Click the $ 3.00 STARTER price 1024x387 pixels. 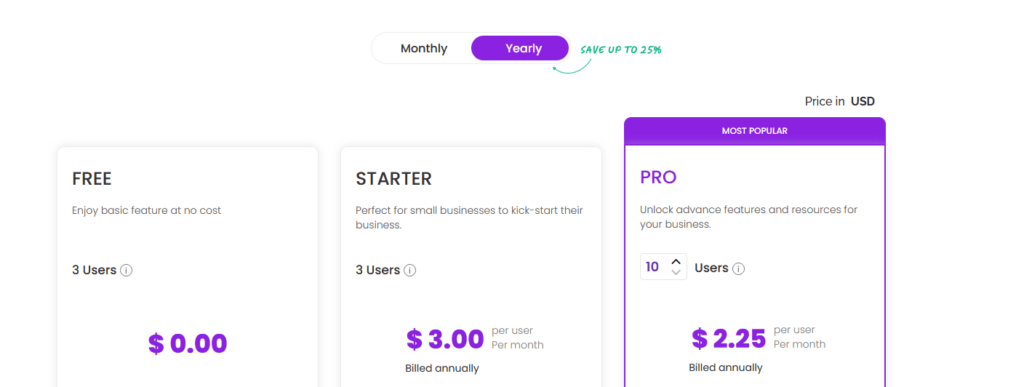[x=445, y=339]
